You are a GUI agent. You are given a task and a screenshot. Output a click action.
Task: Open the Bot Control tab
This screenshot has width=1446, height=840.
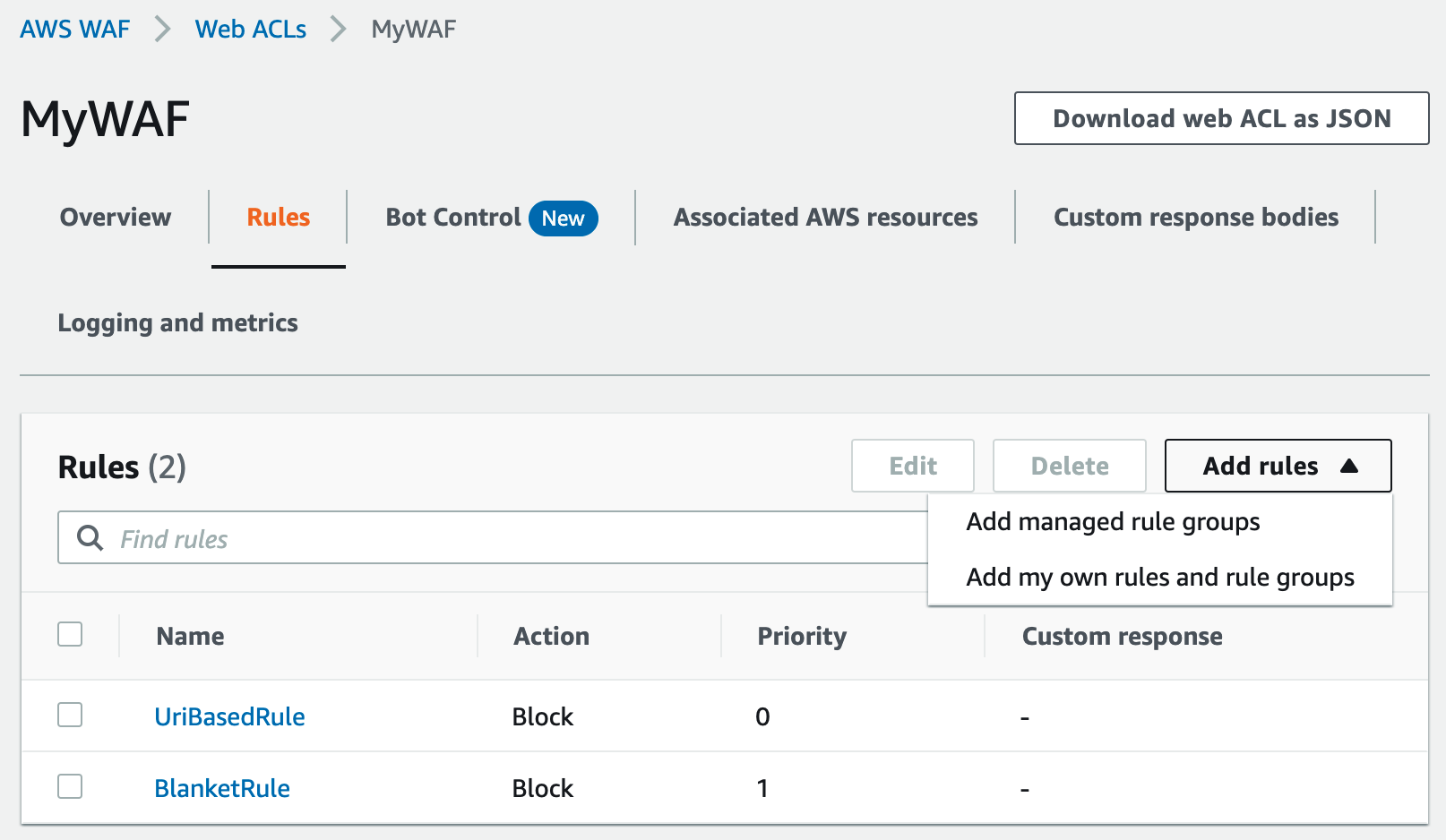click(x=452, y=217)
